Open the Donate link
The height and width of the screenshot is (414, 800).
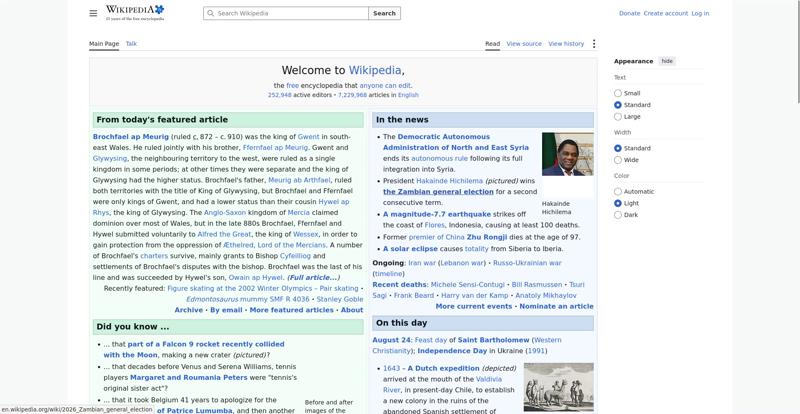tap(629, 13)
